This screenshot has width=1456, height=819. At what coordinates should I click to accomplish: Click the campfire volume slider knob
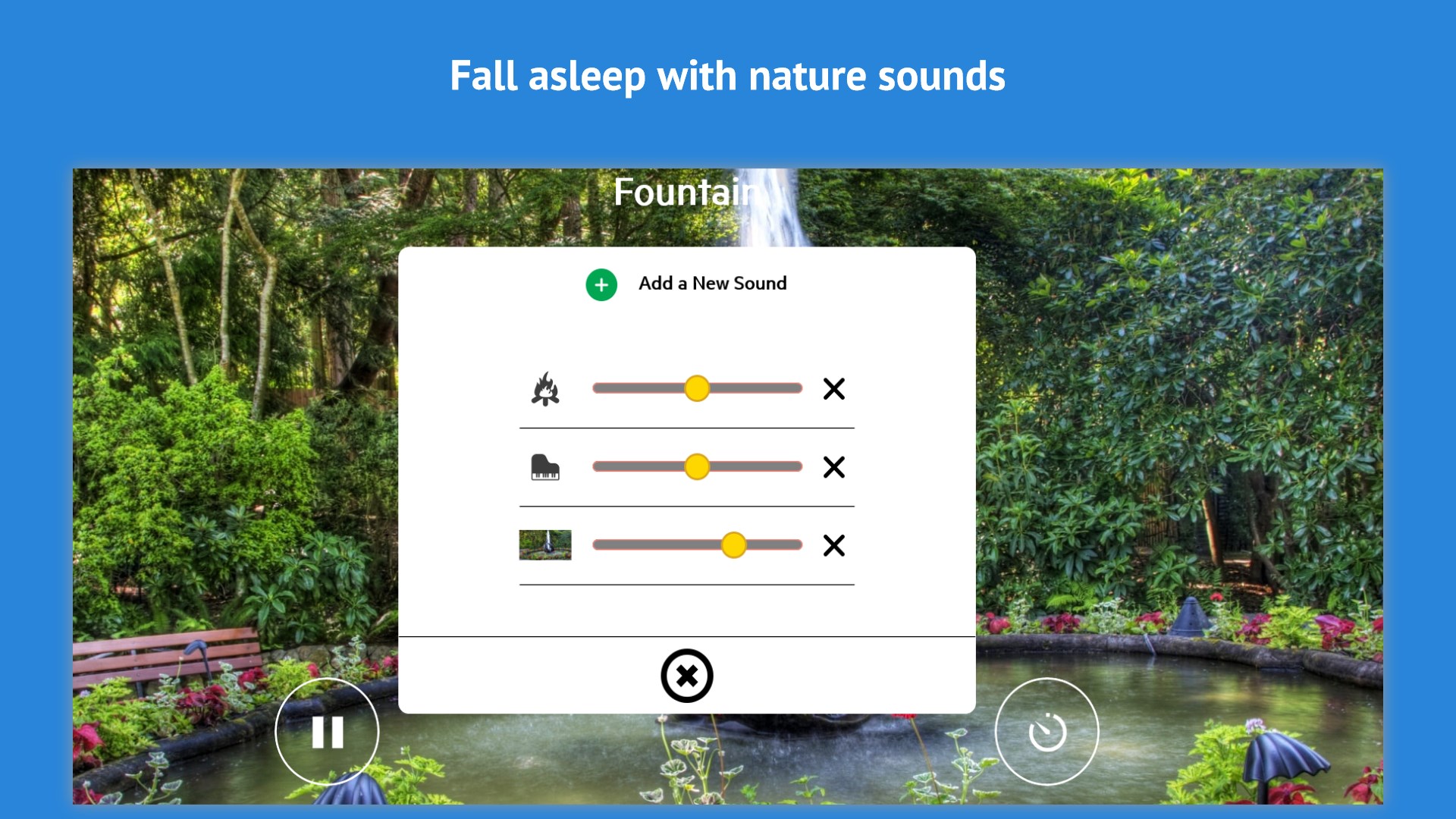tap(697, 388)
